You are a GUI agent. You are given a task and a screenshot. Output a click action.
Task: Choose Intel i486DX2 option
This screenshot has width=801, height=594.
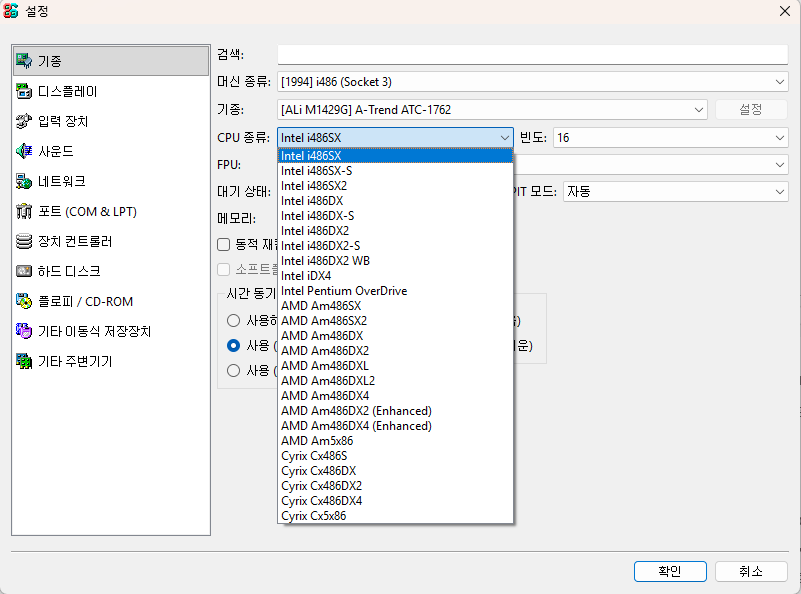coord(395,231)
